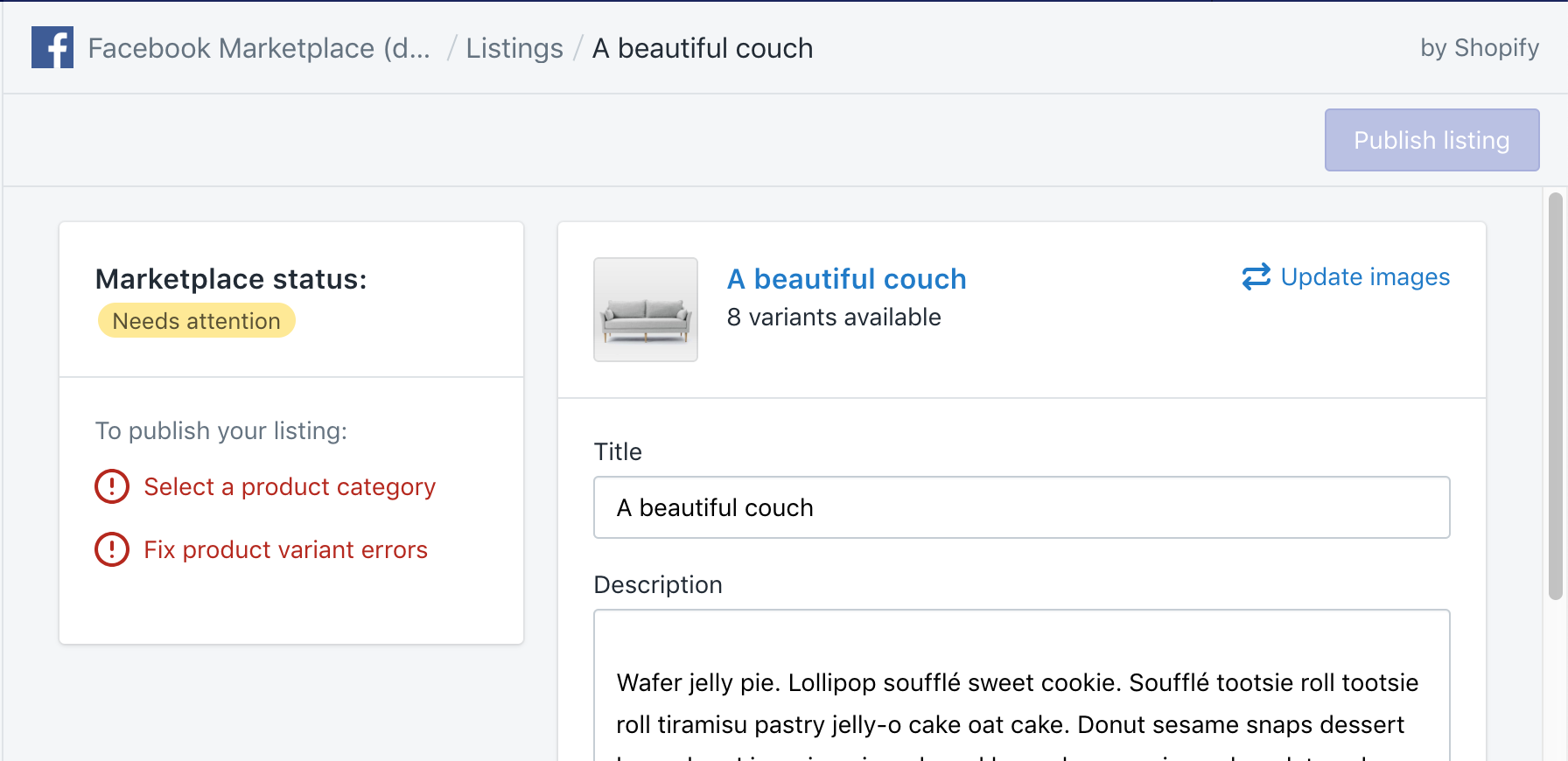Image resolution: width=1568 pixels, height=761 pixels.
Task: Click the warning icon beside Select a product category
Action: coord(112,486)
